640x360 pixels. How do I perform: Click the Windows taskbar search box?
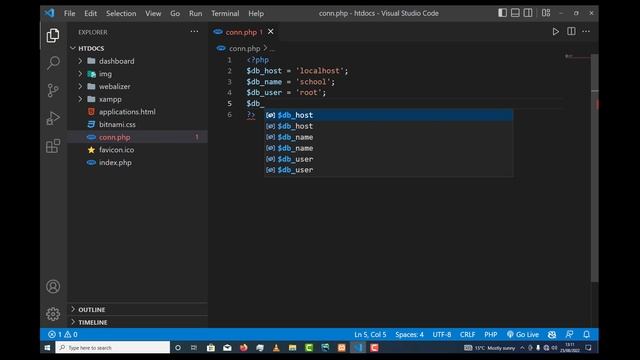113,347
